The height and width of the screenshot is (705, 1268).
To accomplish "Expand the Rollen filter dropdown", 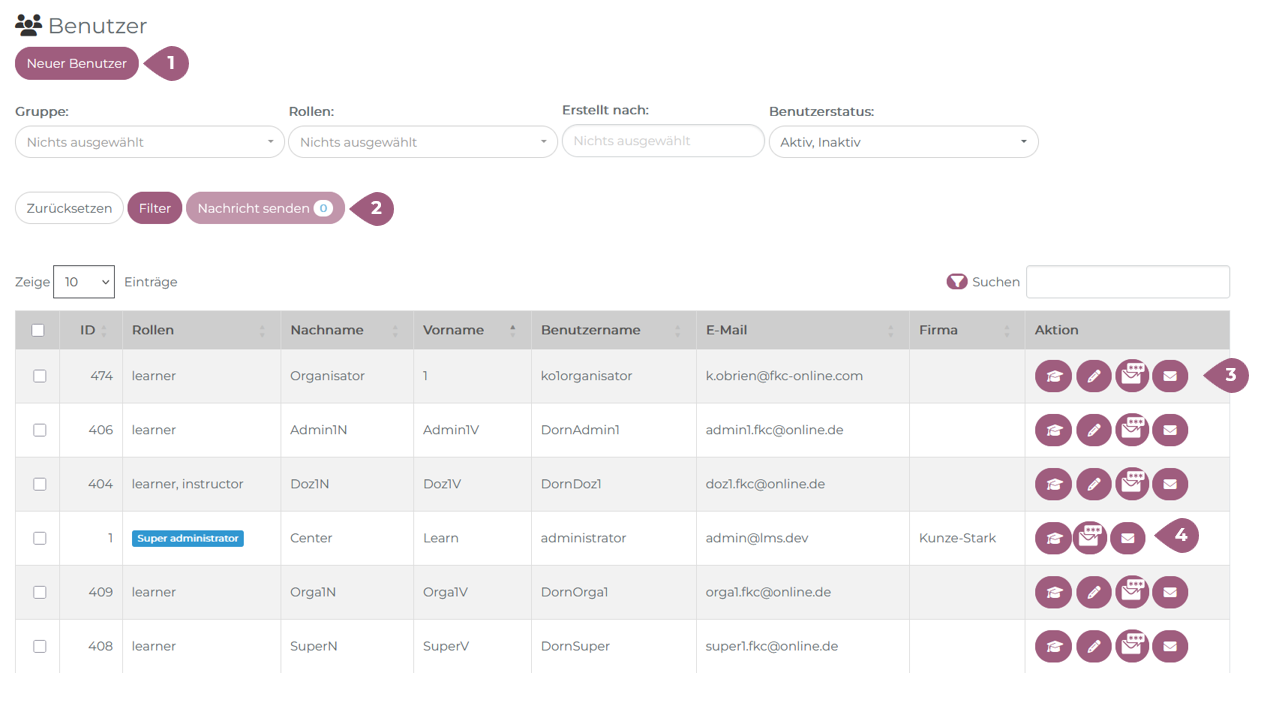I will [422, 142].
